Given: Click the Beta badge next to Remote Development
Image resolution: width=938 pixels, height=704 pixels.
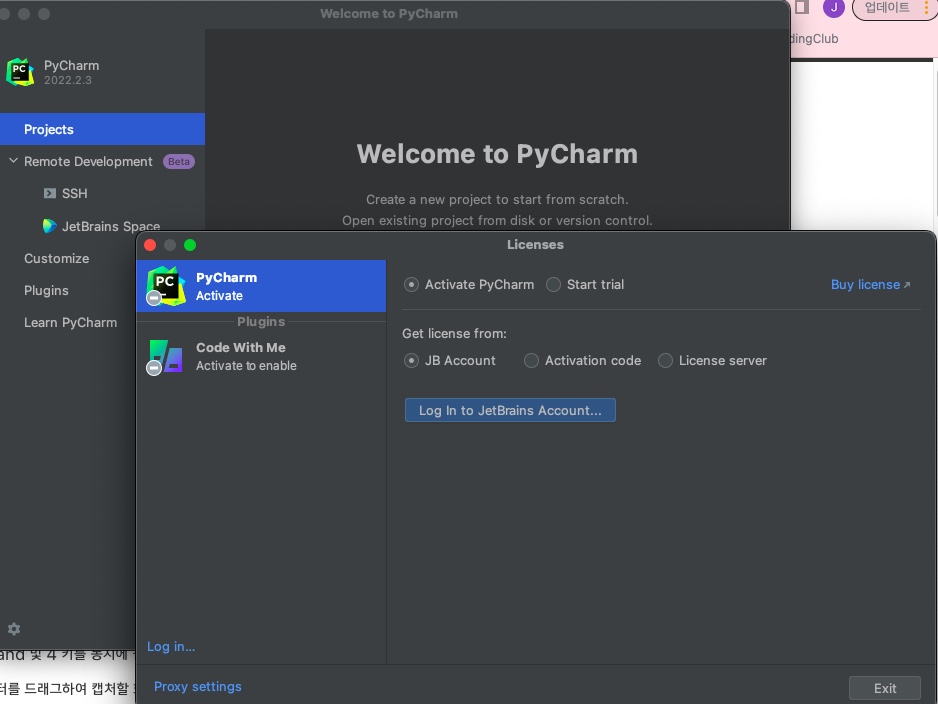Looking at the screenshot, I should (x=179, y=161).
